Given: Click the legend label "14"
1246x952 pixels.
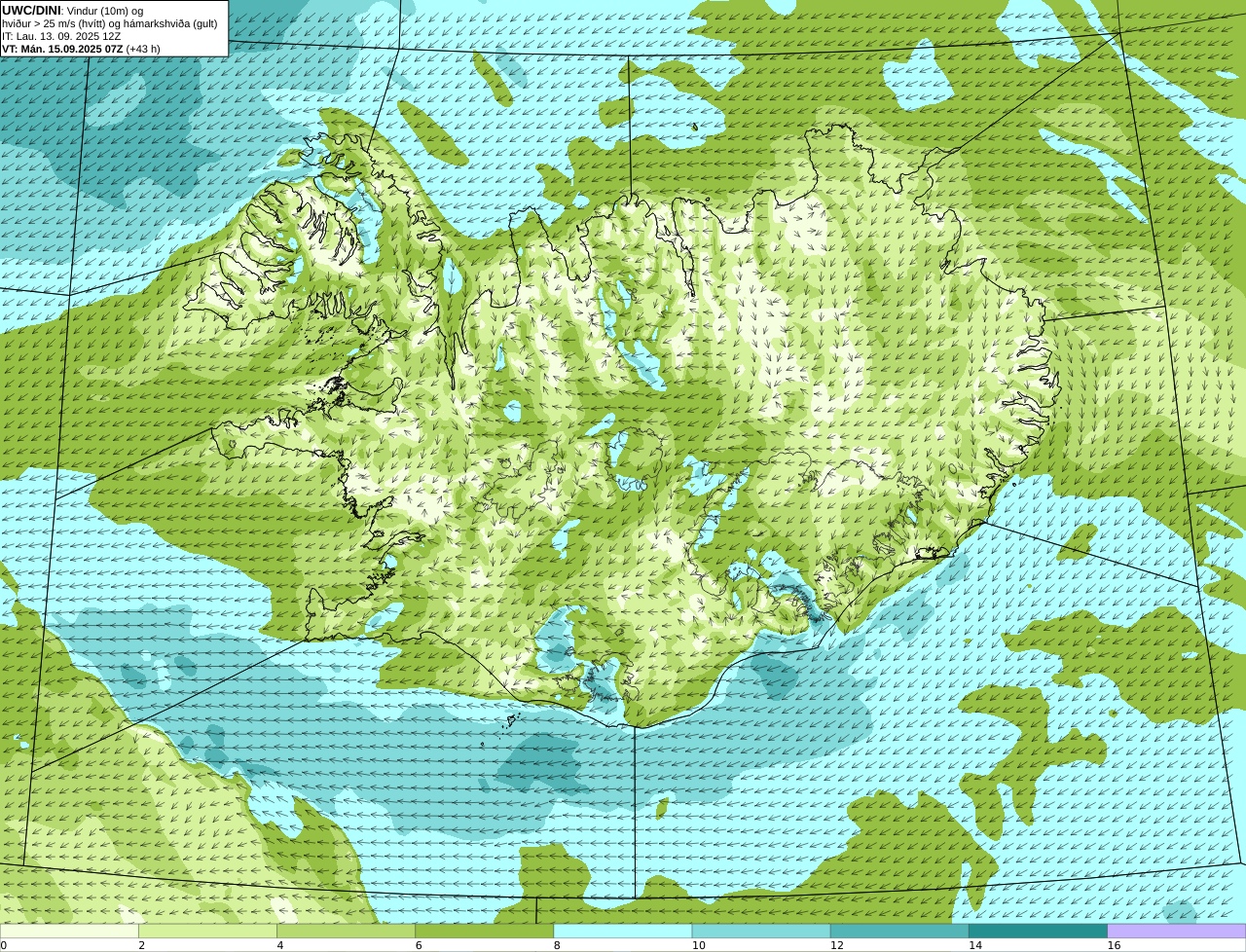Looking at the screenshot, I should click(975, 945).
